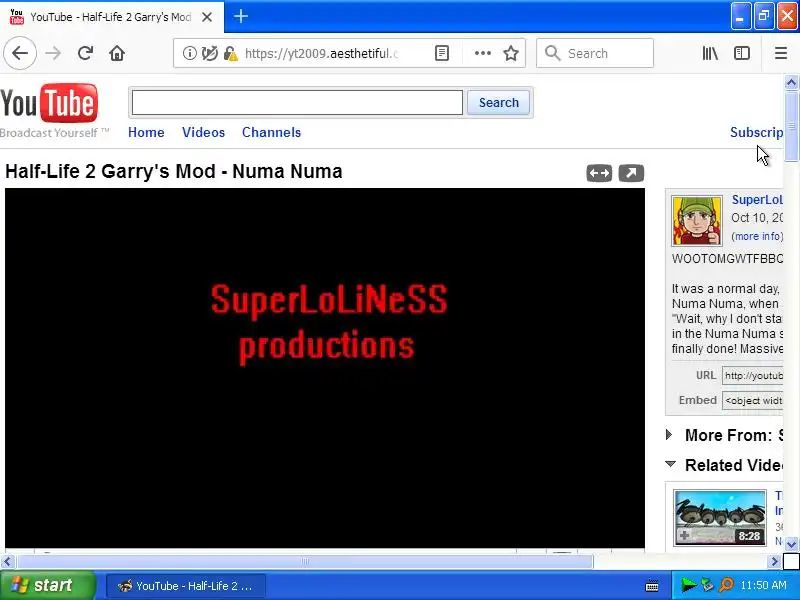
Task: Click the green arrow tray icon
Action: coord(688,585)
